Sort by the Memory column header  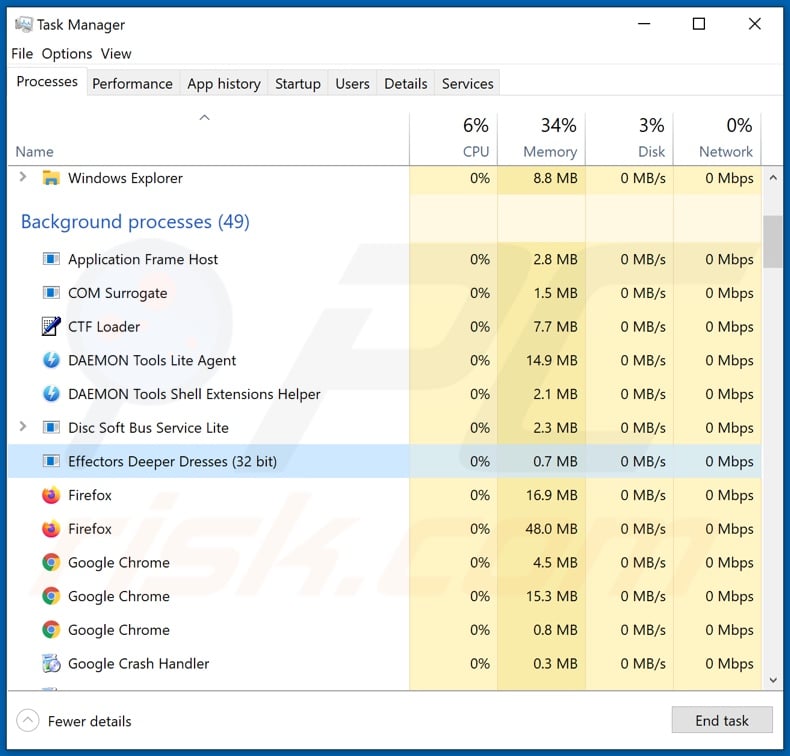(541, 139)
